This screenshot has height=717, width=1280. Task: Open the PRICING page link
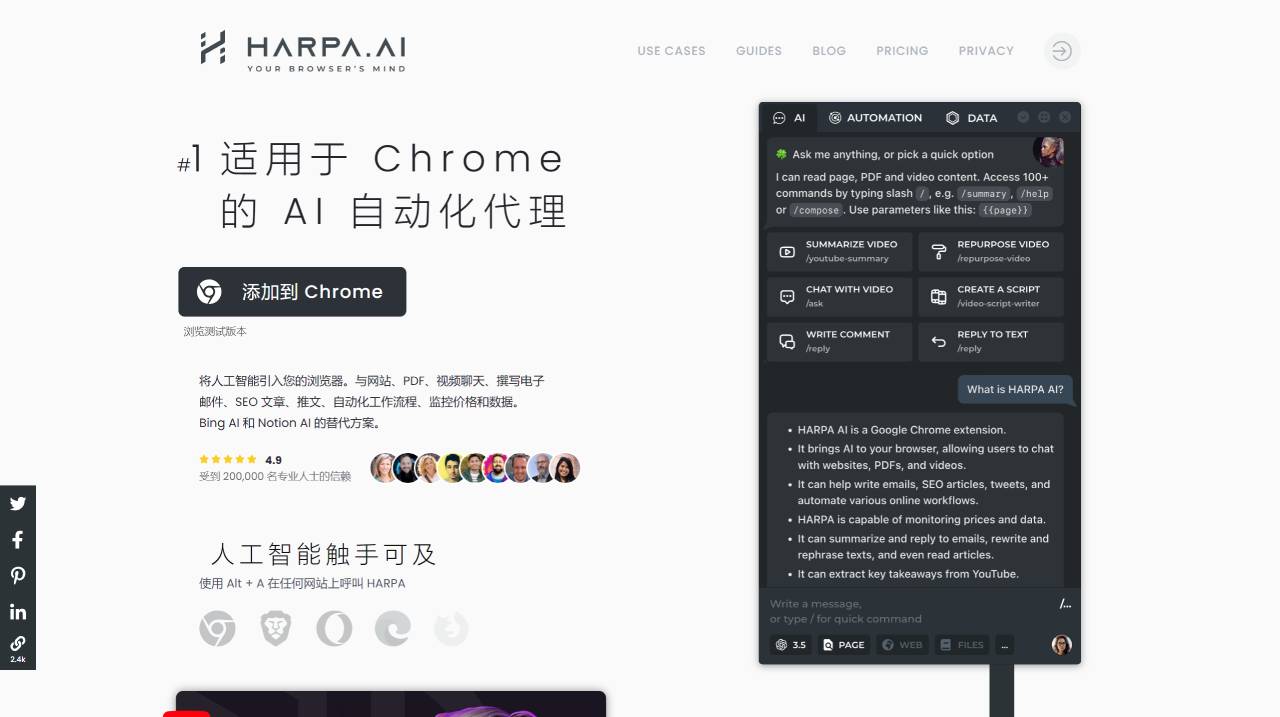point(902,51)
